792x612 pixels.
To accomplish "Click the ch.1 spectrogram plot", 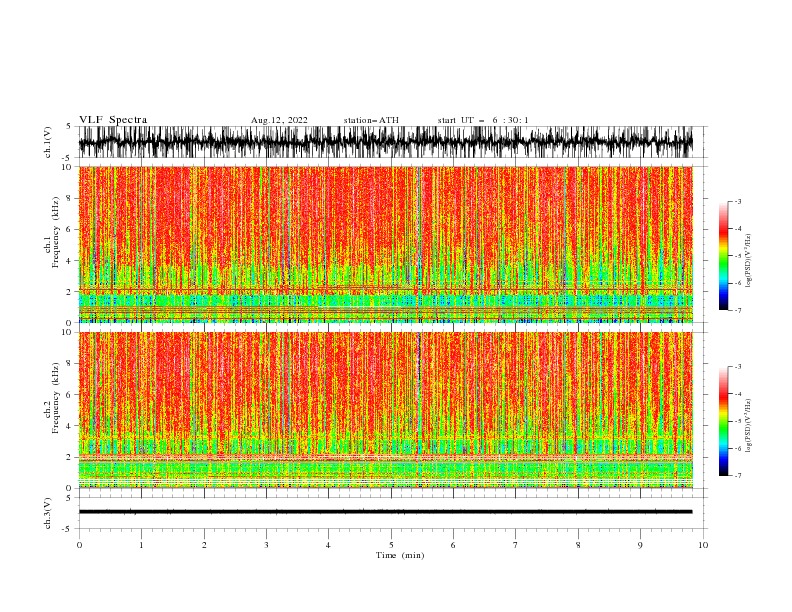I will tap(385, 244).
